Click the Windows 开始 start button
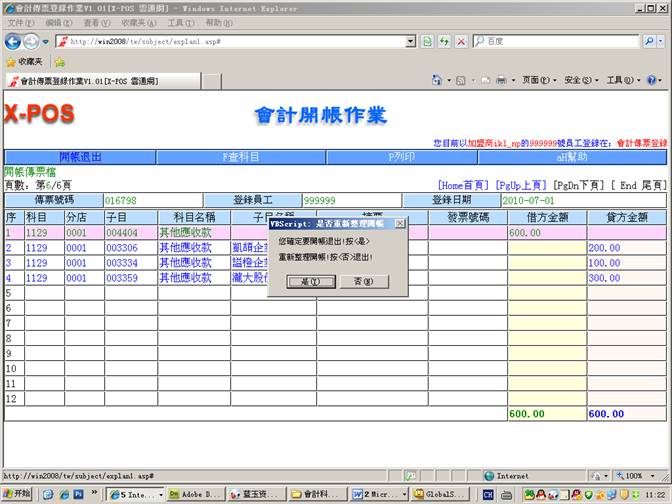Image resolution: width=672 pixels, height=504 pixels. coord(17,494)
